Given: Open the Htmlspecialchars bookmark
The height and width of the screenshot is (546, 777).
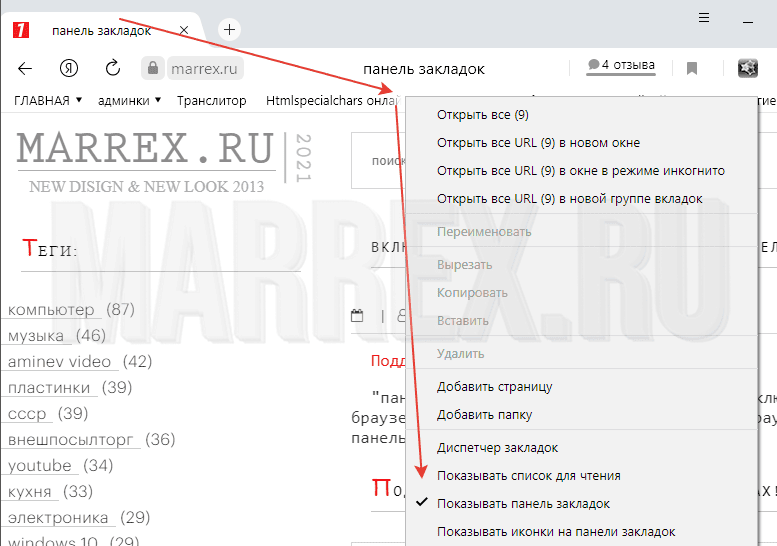Looking at the screenshot, I should [333, 101].
